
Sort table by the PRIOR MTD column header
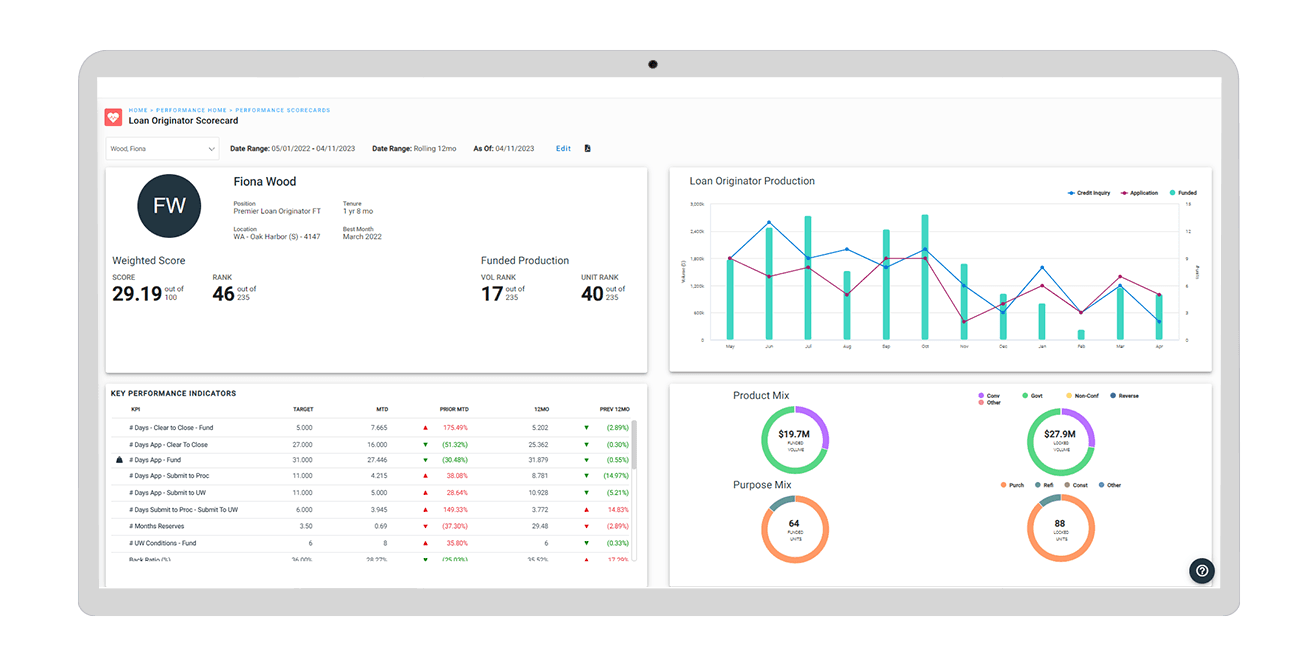[453, 409]
